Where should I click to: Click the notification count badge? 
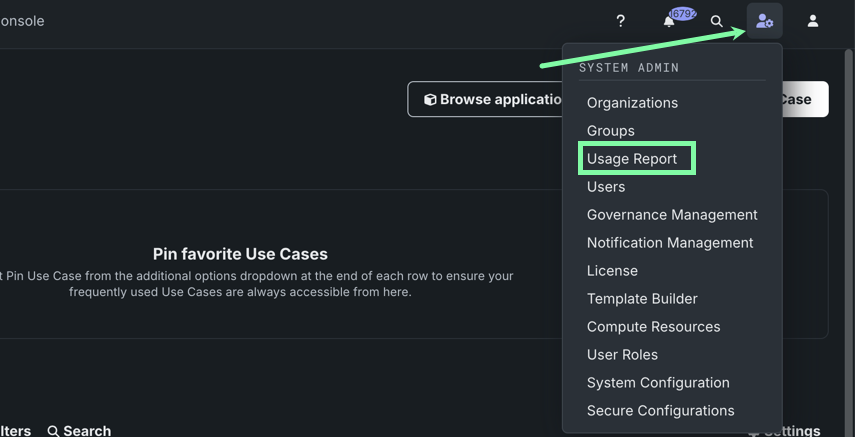click(682, 14)
